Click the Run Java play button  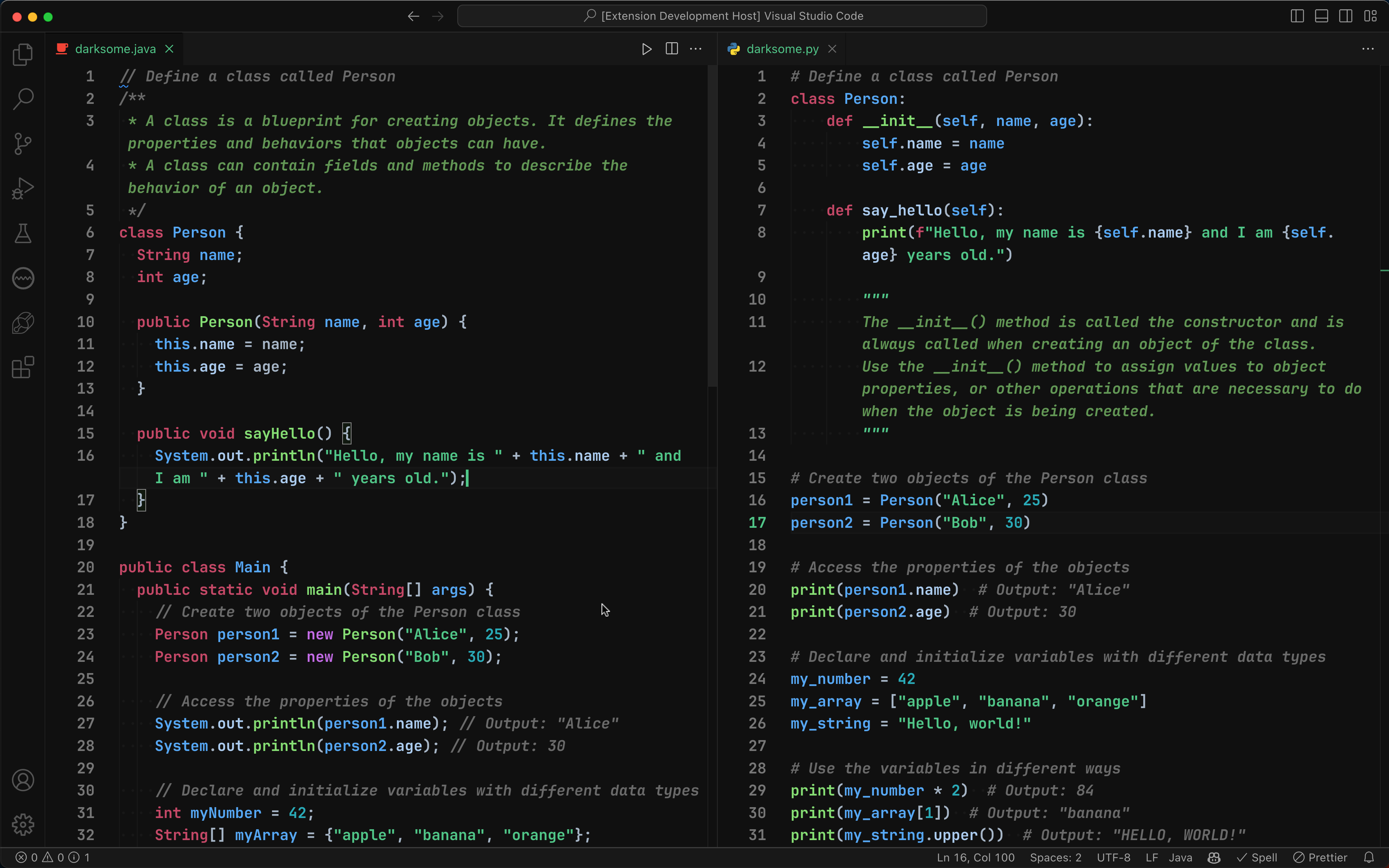pos(646,49)
